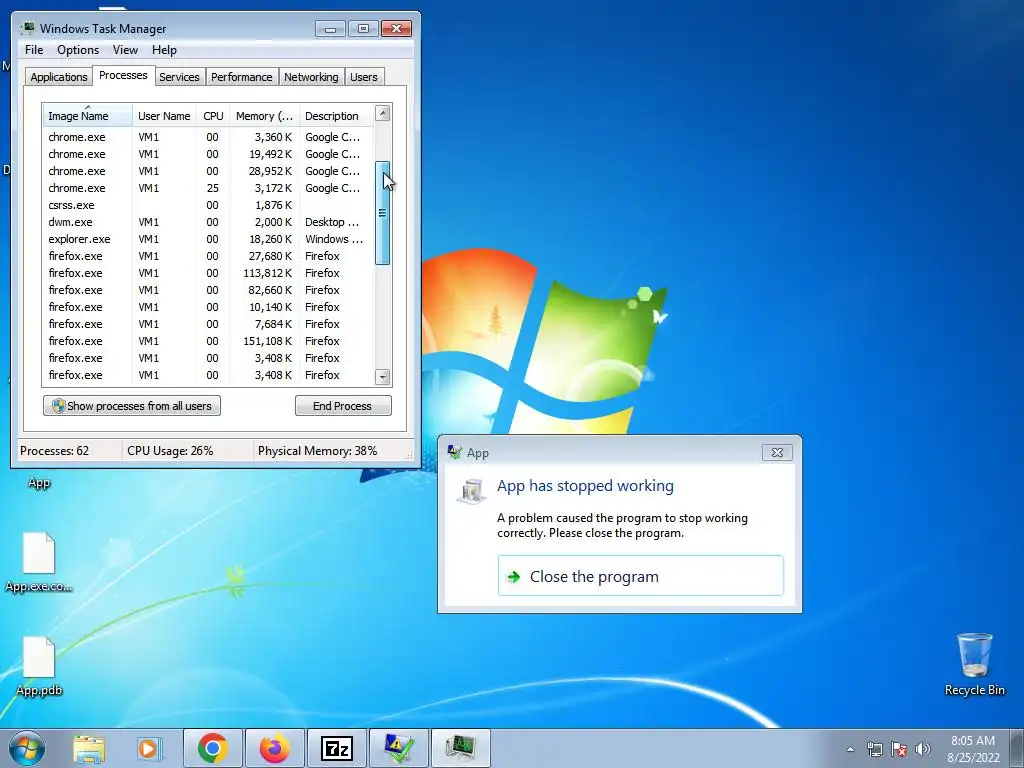The width and height of the screenshot is (1024, 768).
Task: Open the Start menu orb
Action: 27,748
